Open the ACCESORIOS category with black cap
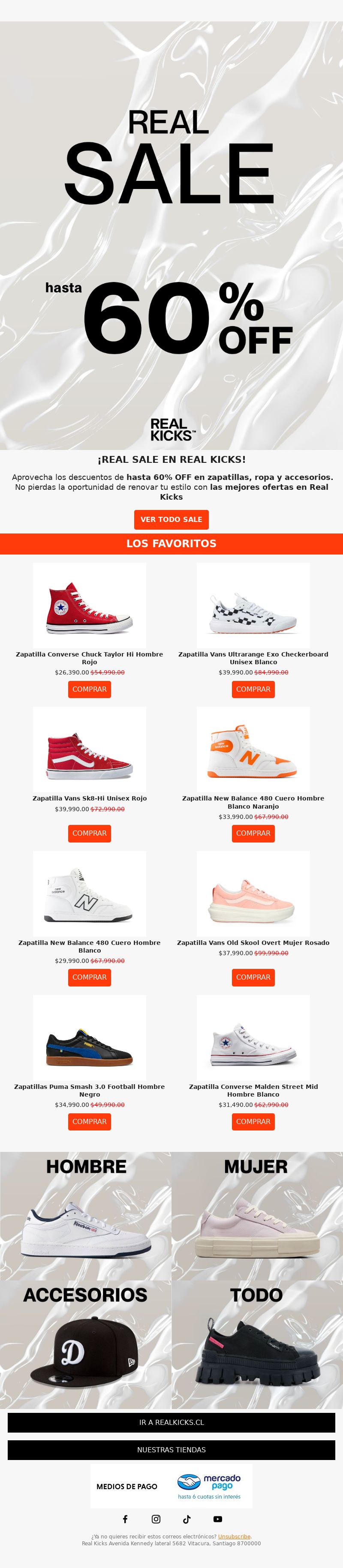This screenshot has height=1568, width=343. click(86, 1344)
